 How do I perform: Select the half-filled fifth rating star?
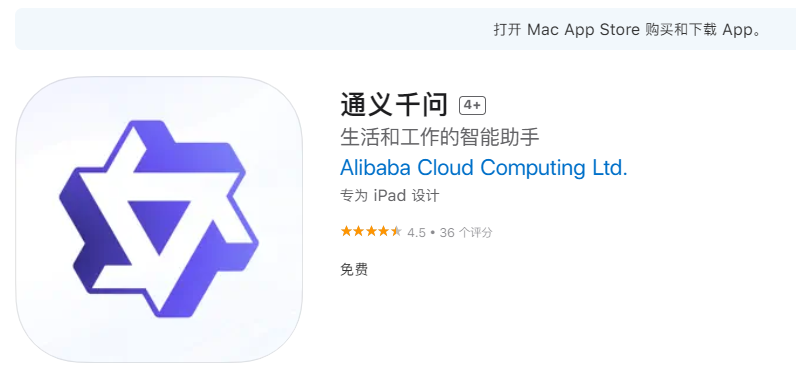pyautogui.click(x=396, y=232)
